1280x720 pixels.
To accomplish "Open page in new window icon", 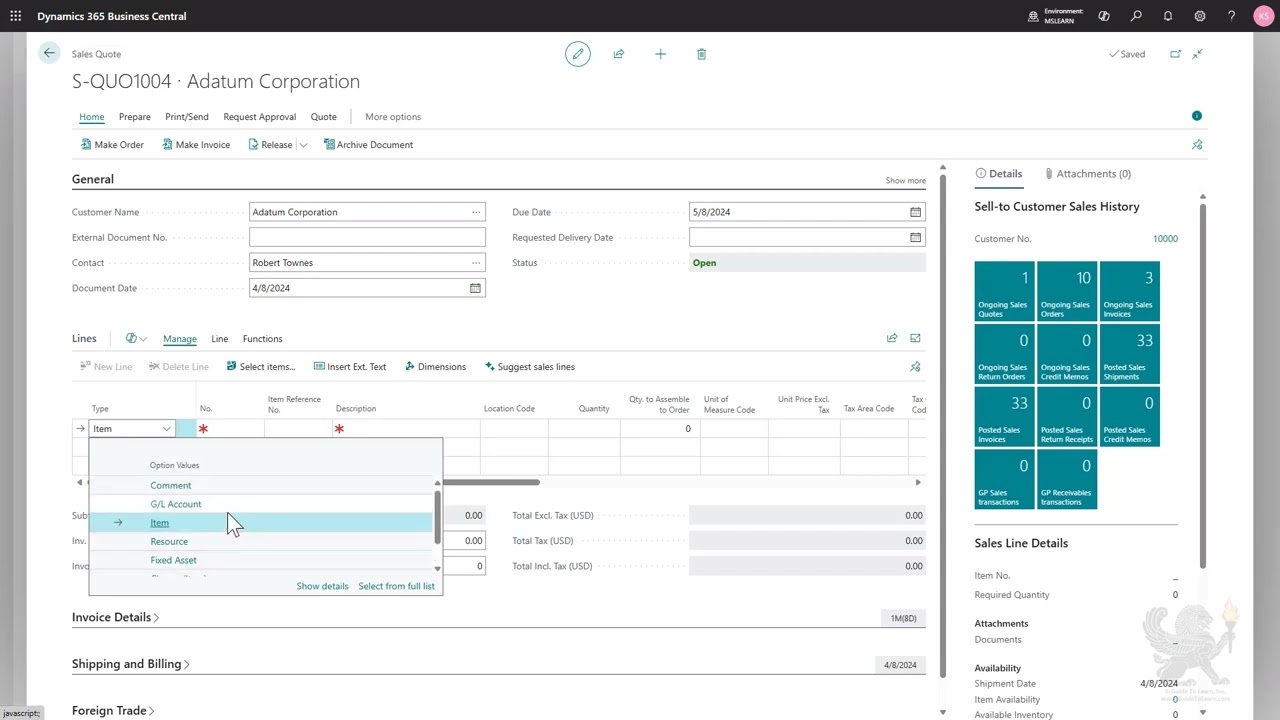I will (1175, 54).
